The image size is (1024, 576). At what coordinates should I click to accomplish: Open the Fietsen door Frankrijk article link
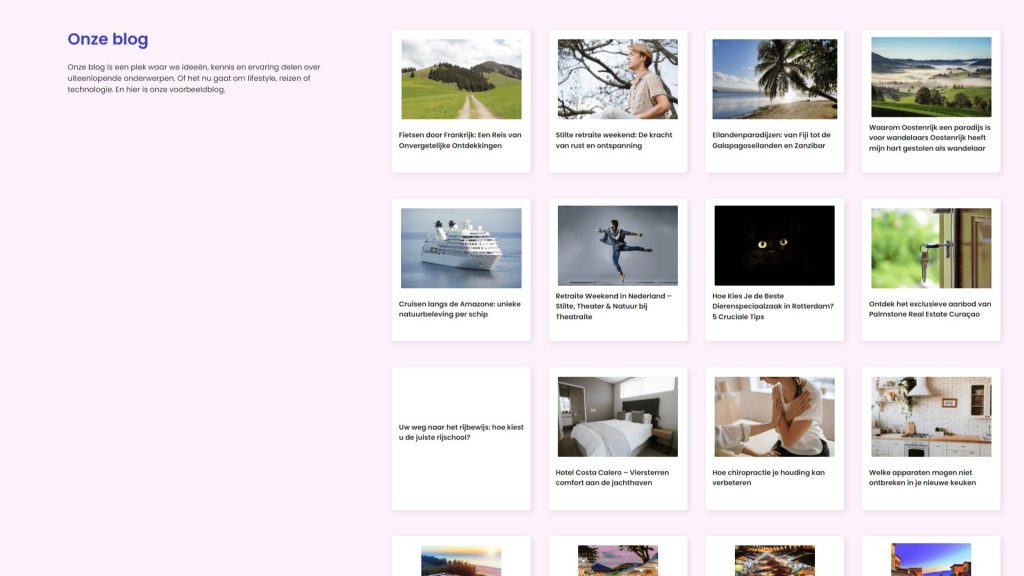(x=460, y=140)
